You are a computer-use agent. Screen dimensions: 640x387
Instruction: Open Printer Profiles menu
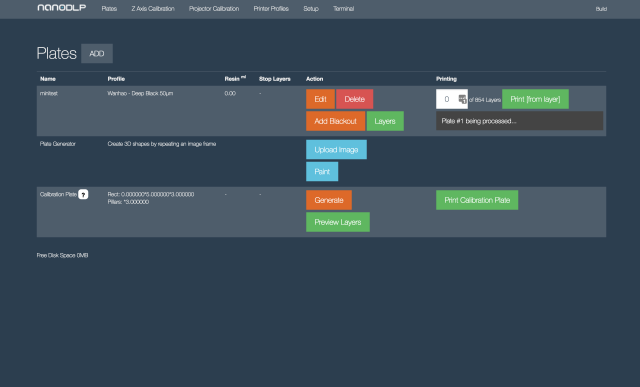point(271,9)
